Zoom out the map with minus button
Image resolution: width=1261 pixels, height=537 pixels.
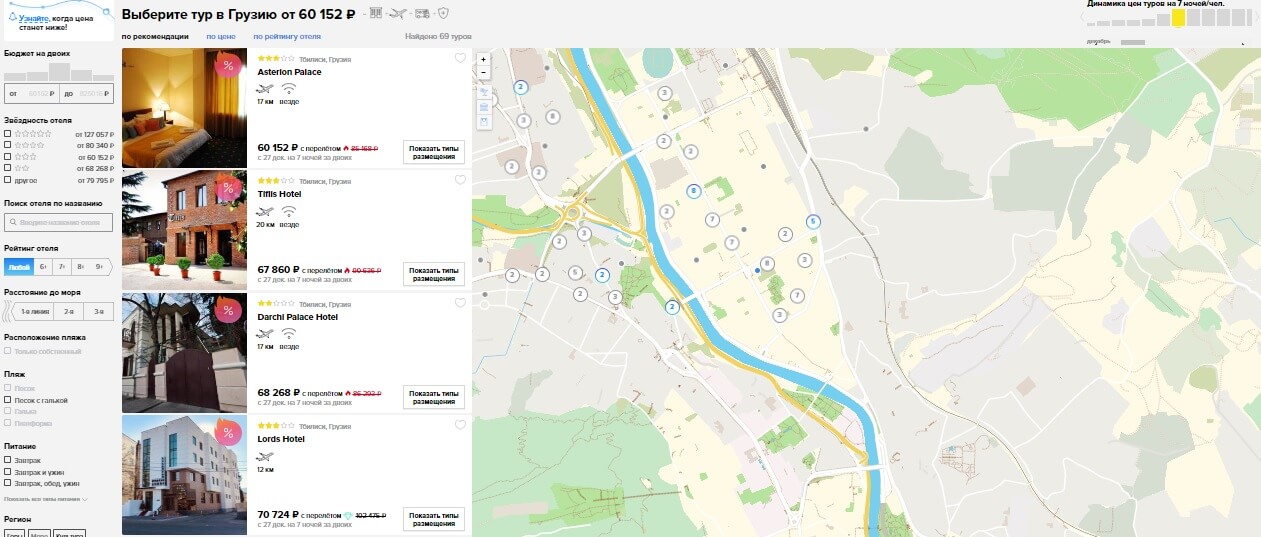coord(484,73)
